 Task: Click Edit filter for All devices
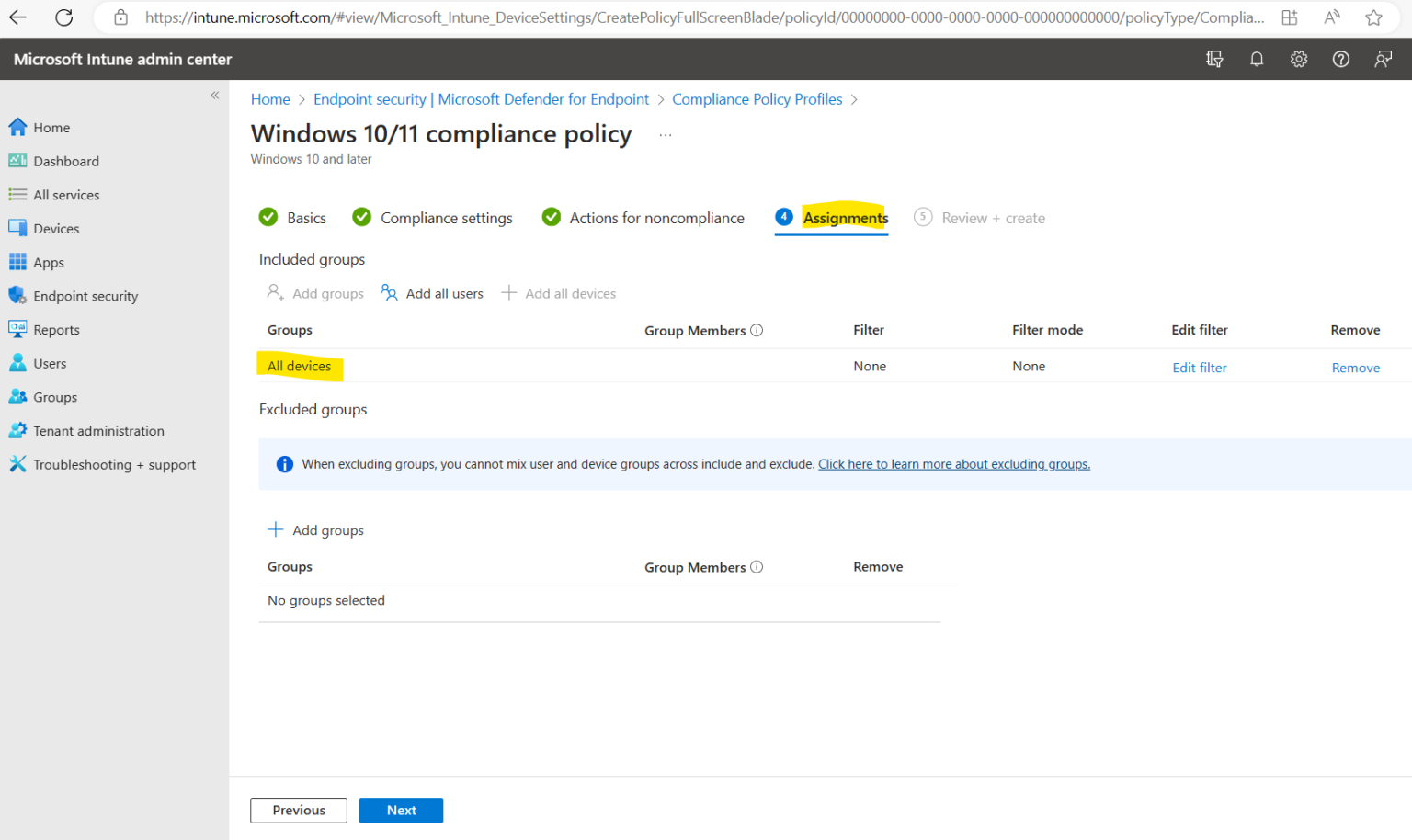1199,367
